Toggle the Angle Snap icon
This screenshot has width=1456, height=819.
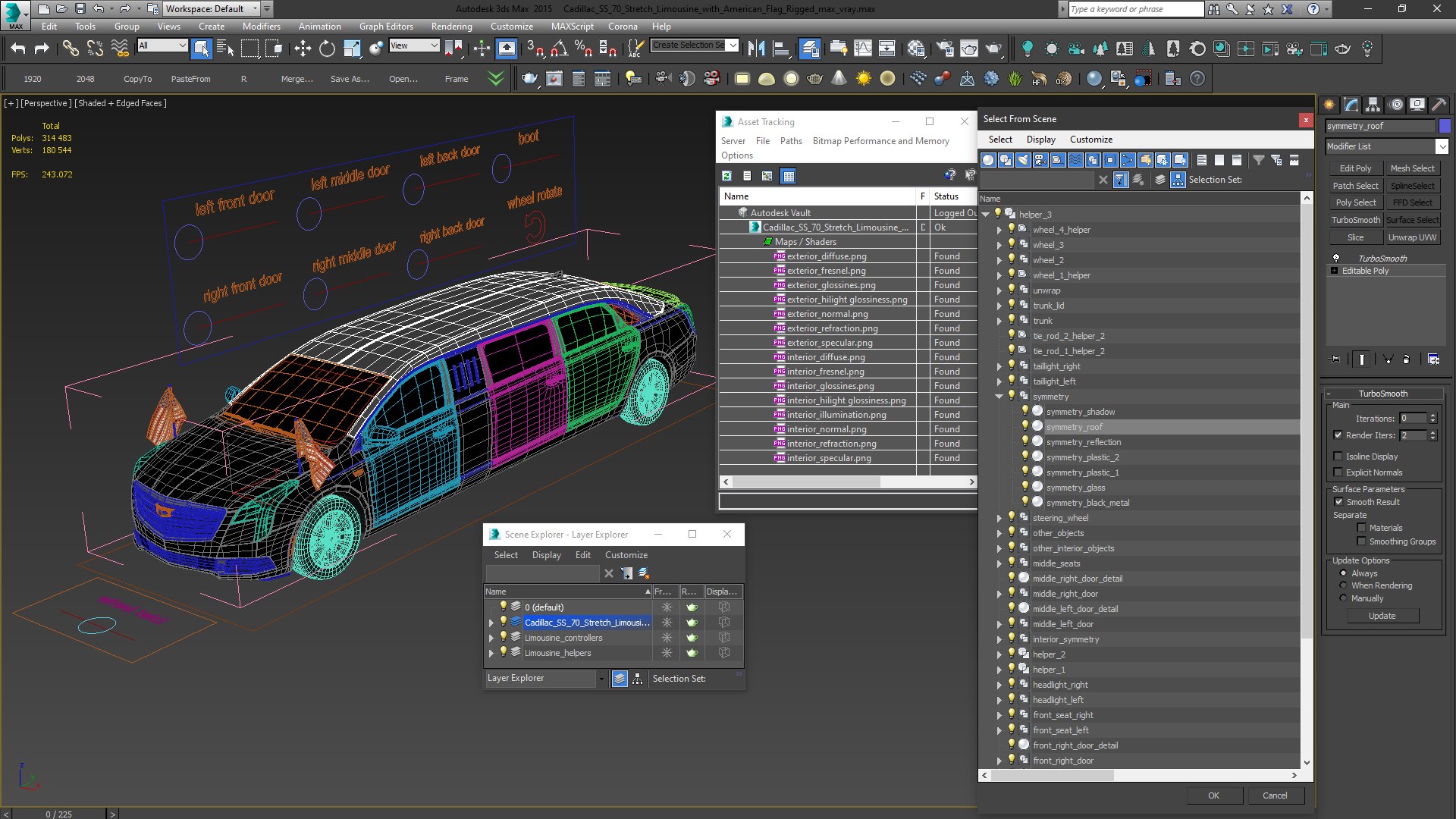pos(559,49)
